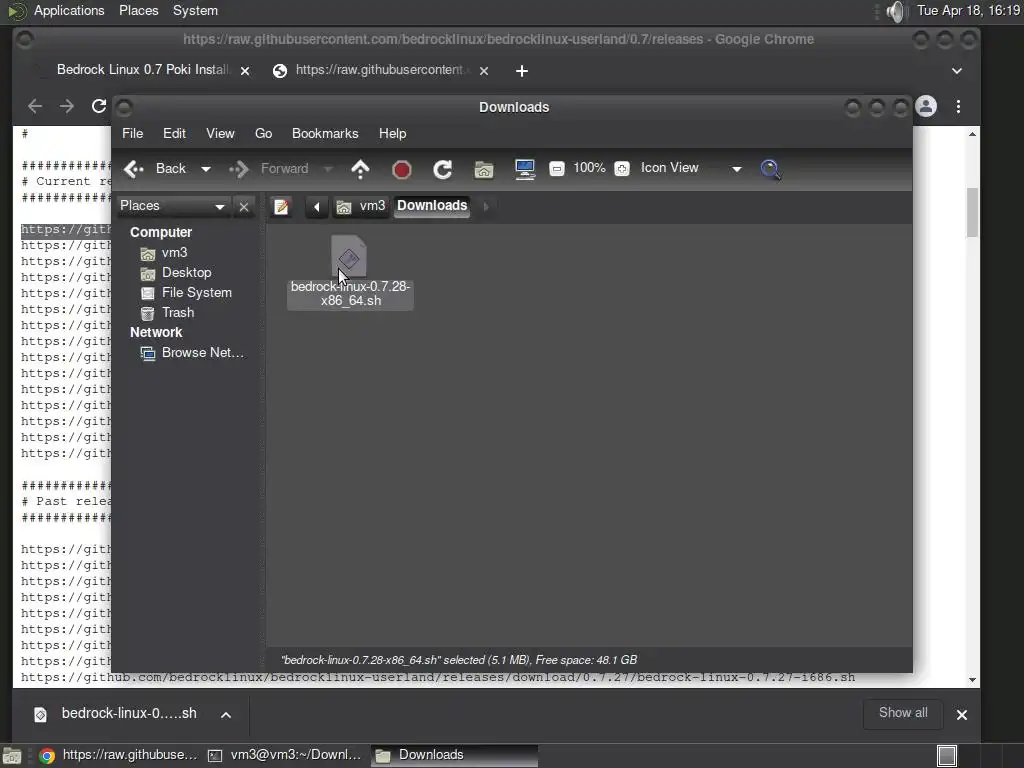
Task: Open the Bookmarks menu
Action: point(325,134)
